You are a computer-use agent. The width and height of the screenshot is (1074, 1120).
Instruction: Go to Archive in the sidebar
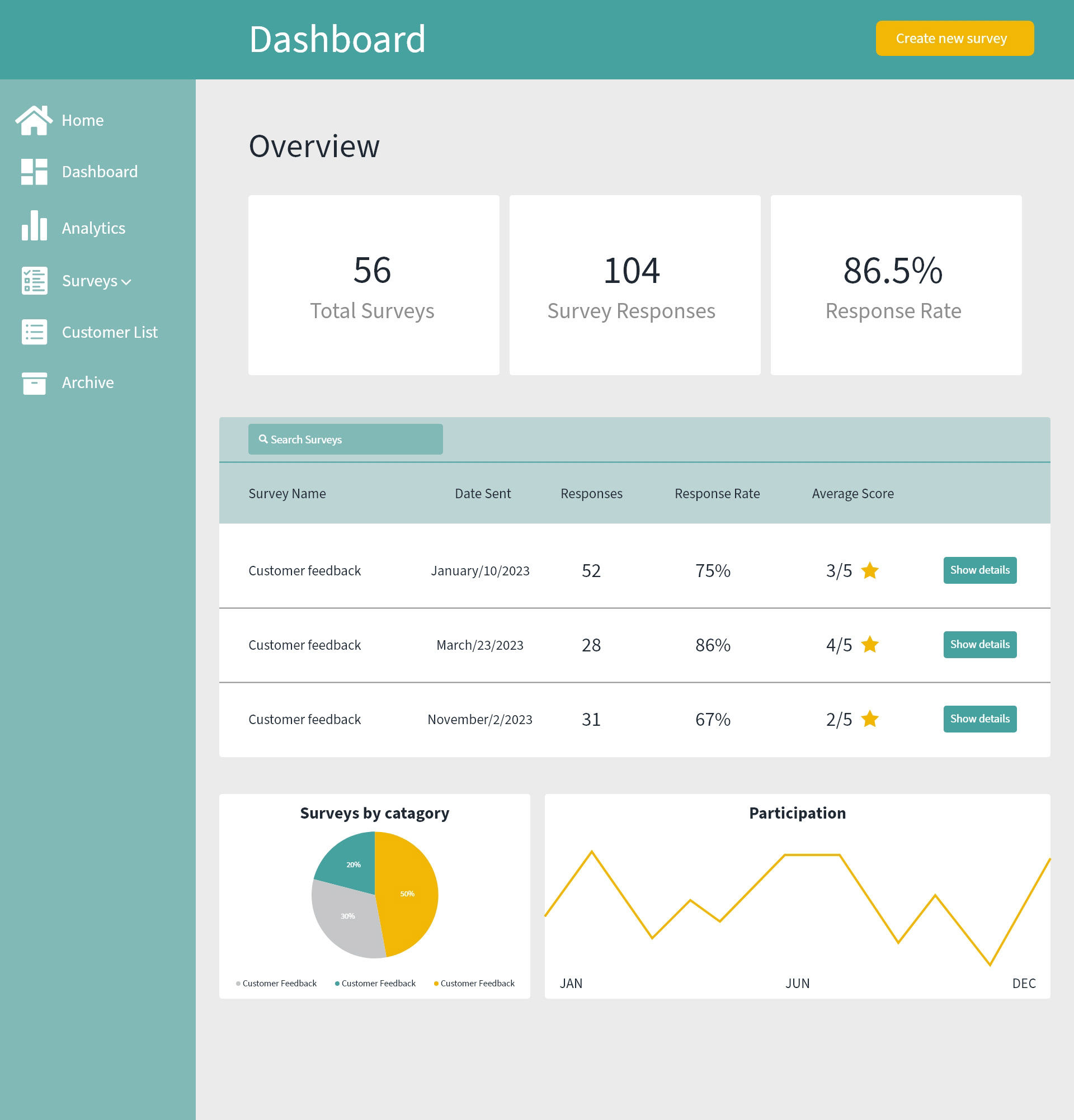coord(87,382)
